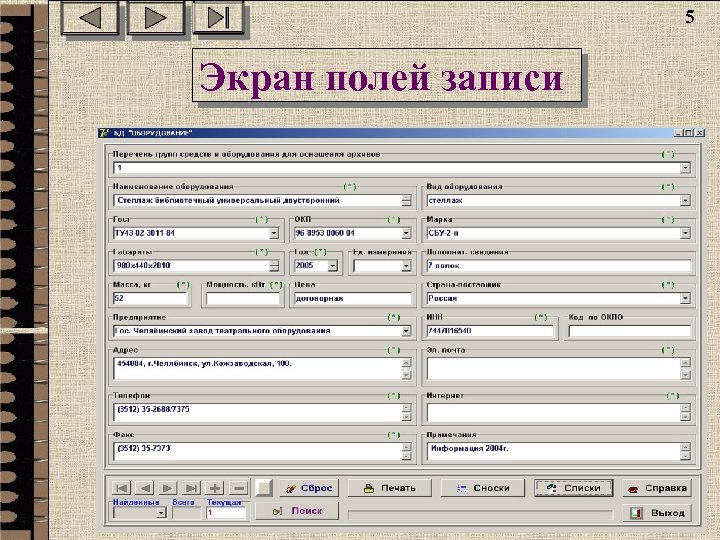
Task: Go to last record navigator button
Action: [191, 488]
